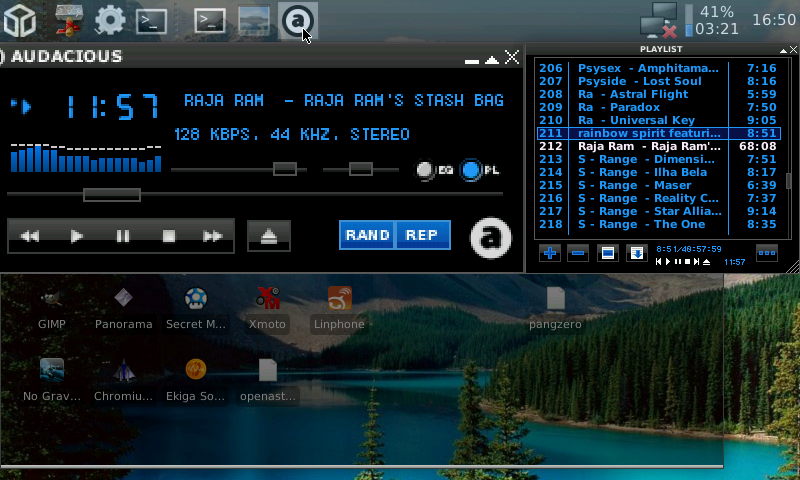Open the Linphone desktop icon
Viewport: 800px width, 480px height.
coord(339,309)
